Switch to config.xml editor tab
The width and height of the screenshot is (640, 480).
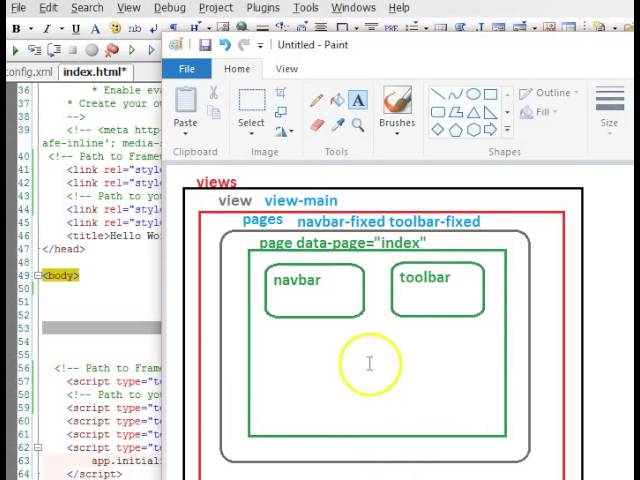29,72
